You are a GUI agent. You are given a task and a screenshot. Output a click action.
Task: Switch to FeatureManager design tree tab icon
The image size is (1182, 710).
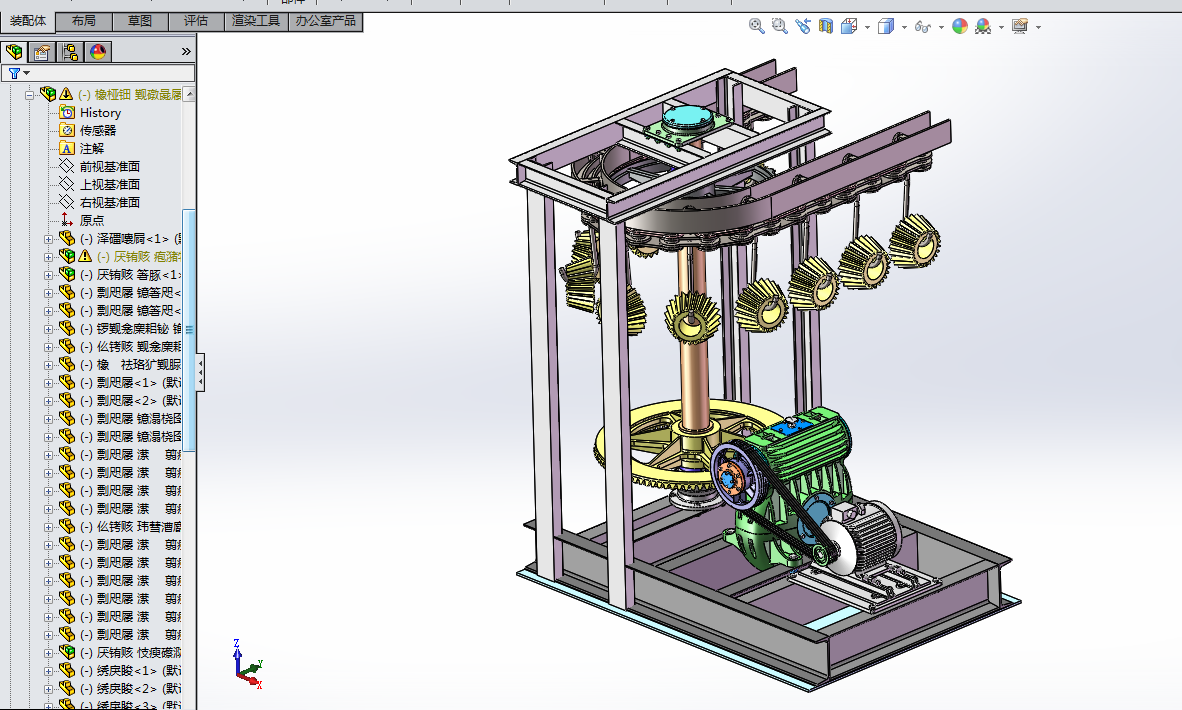coord(14,51)
